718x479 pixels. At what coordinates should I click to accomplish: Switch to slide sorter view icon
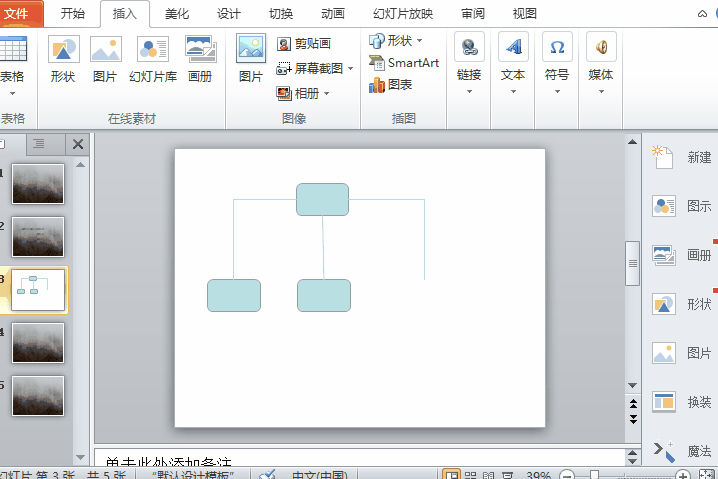[x=470, y=475]
